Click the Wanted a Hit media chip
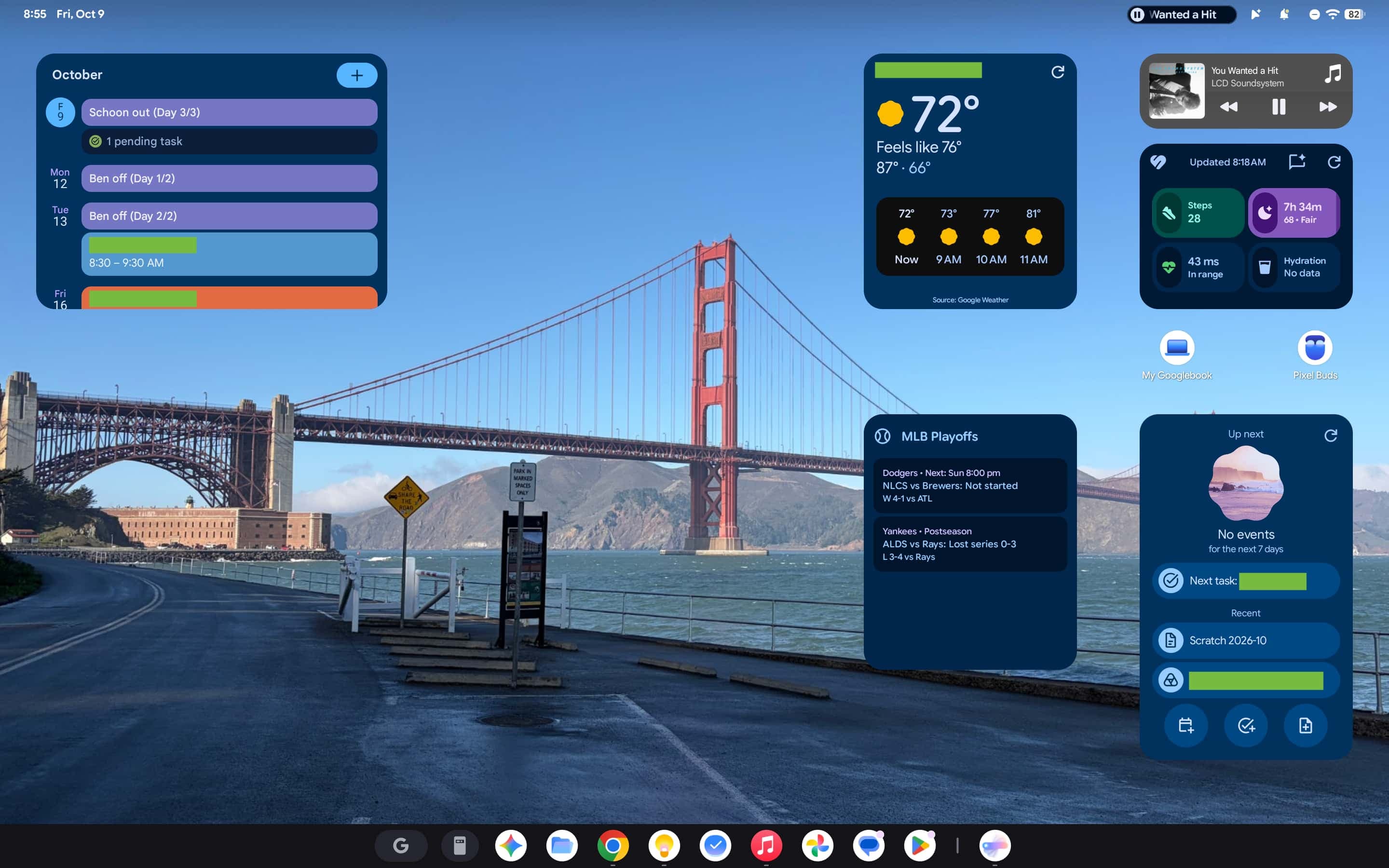1389x868 pixels. [x=1181, y=14]
